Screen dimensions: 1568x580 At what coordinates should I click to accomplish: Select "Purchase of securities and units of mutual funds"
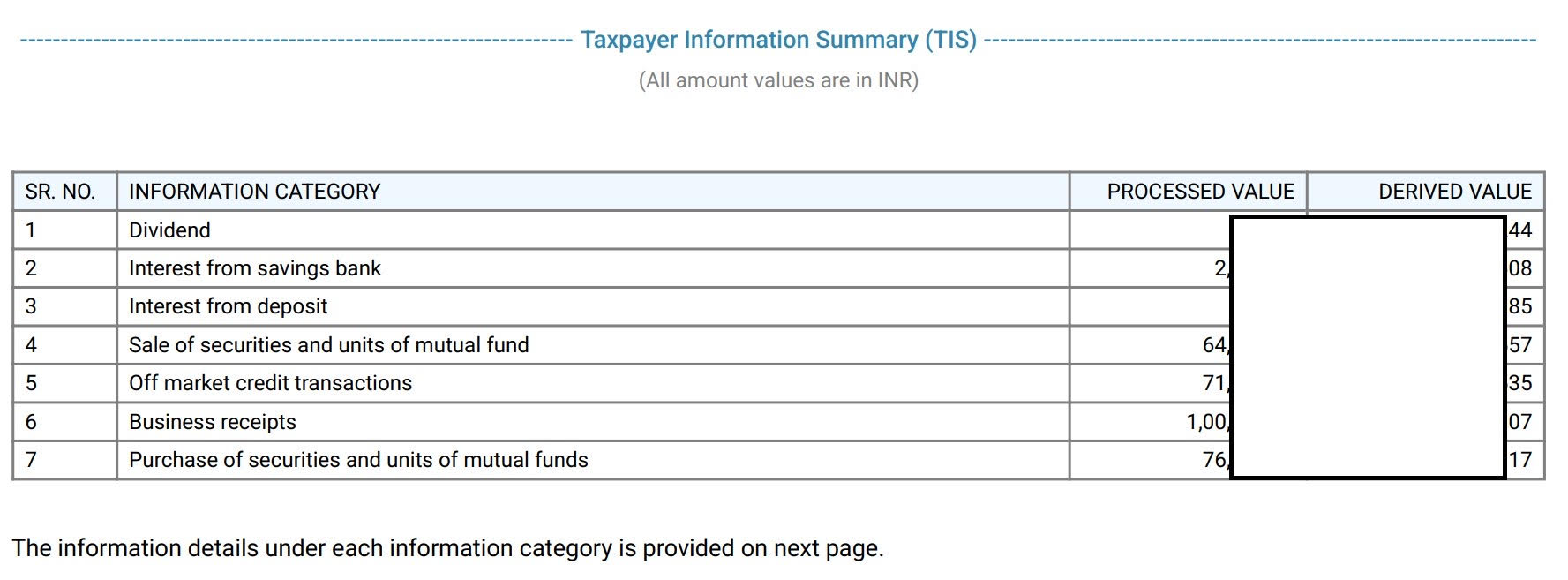pyautogui.click(x=358, y=460)
